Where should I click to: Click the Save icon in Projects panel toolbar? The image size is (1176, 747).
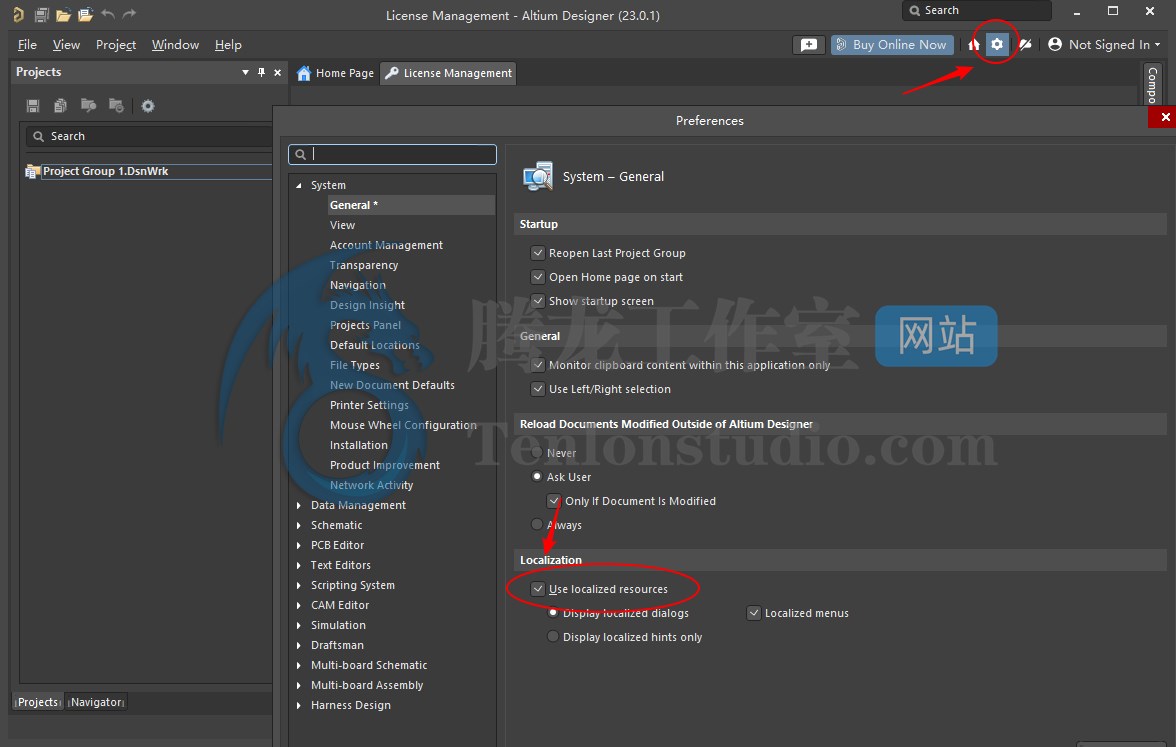tap(33, 106)
